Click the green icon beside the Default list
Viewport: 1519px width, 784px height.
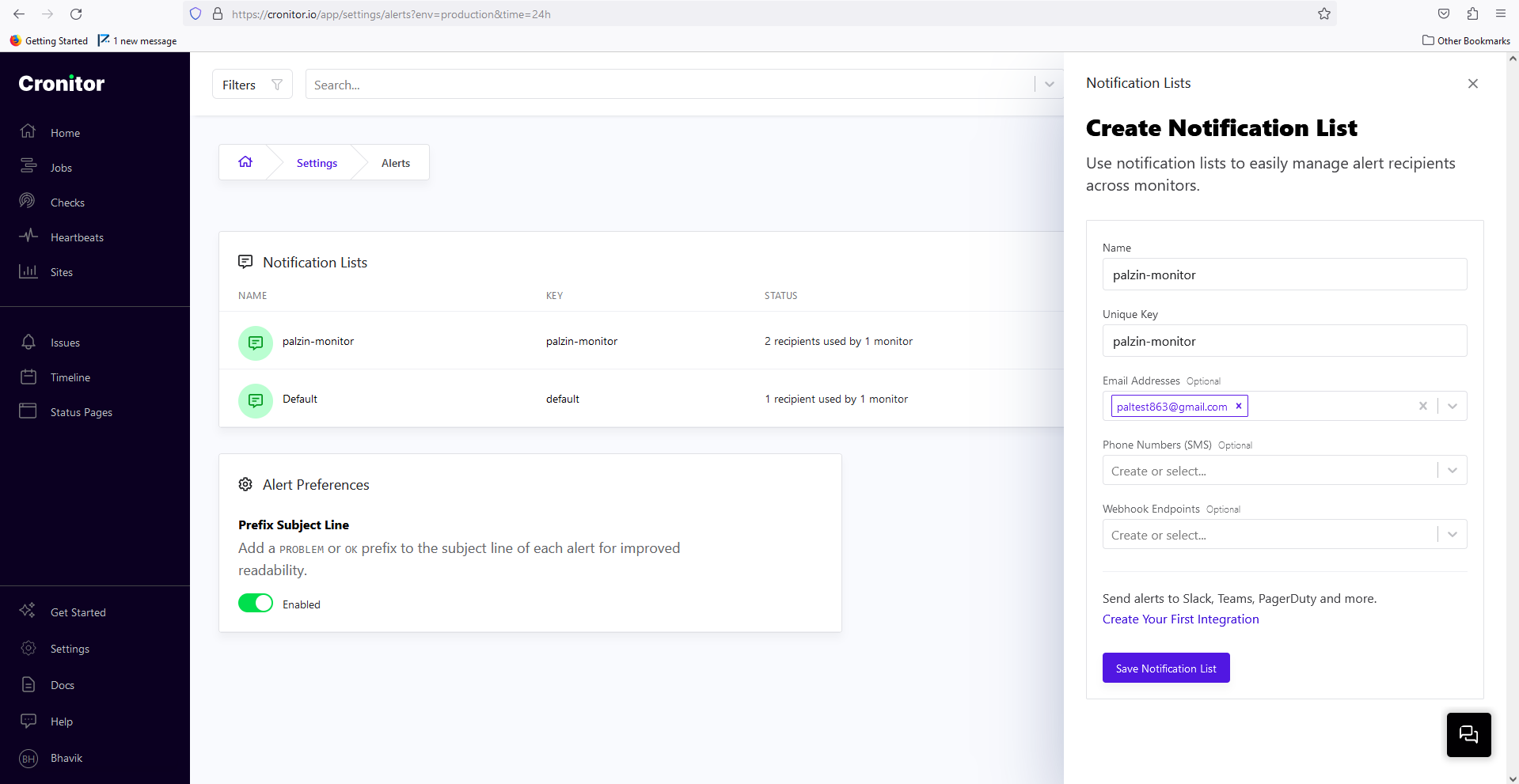(x=256, y=400)
